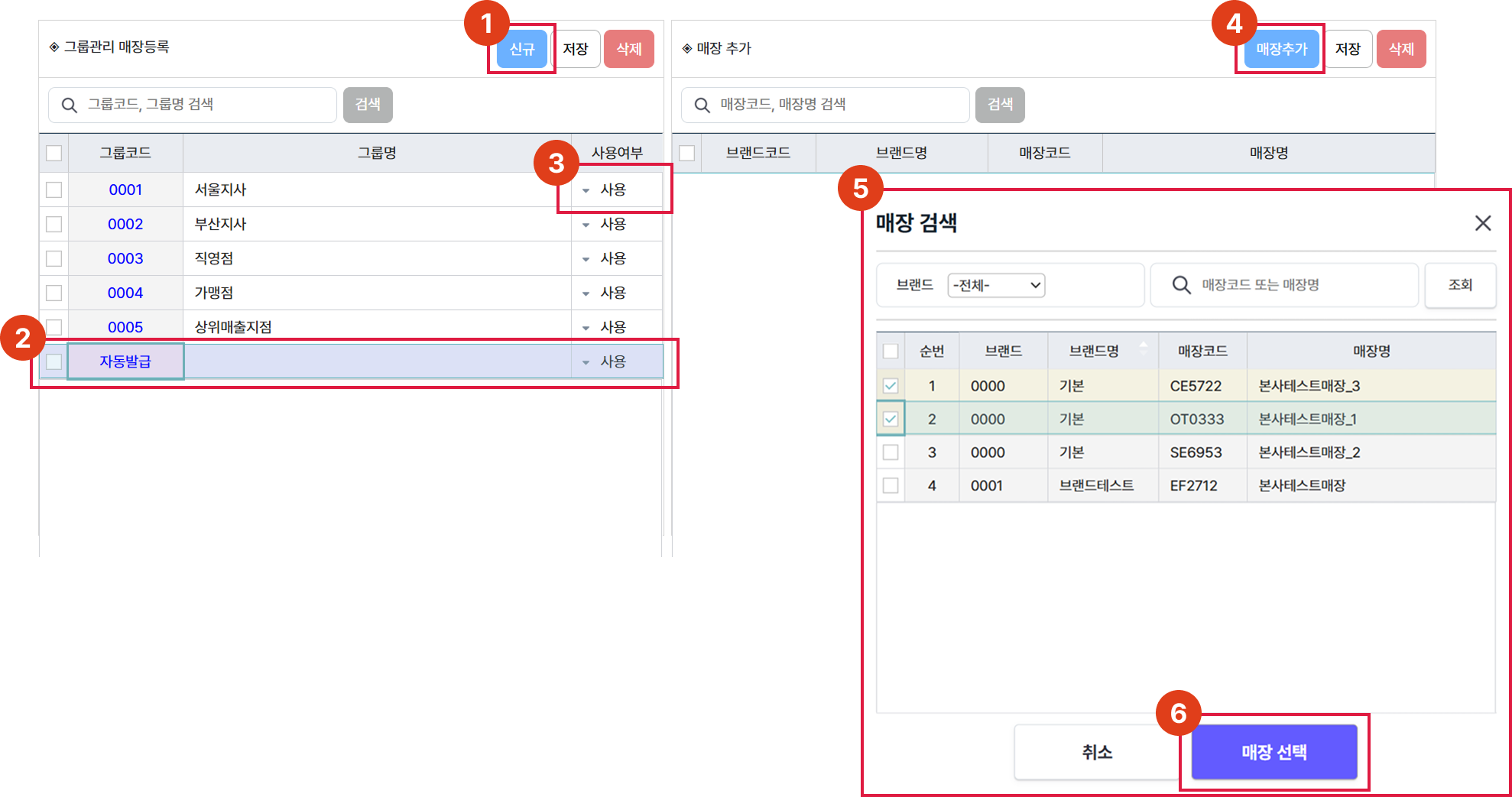Check the SE6953 store row checkbox
Image resolution: width=1512 pixels, height=797 pixels.
pyautogui.click(x=891, y=452)
